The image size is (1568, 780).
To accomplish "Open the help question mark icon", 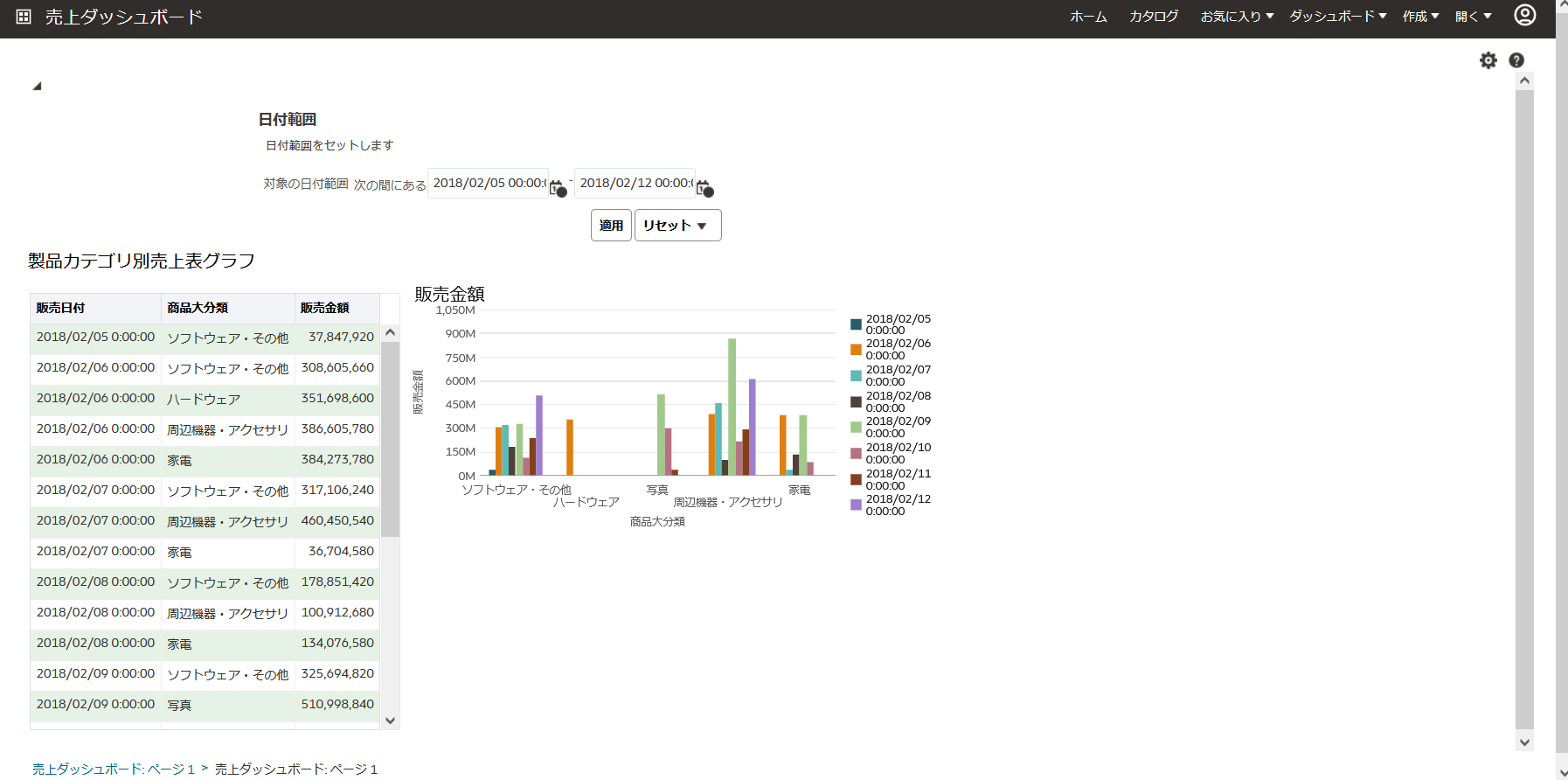I will click(x=1516, y=60).
